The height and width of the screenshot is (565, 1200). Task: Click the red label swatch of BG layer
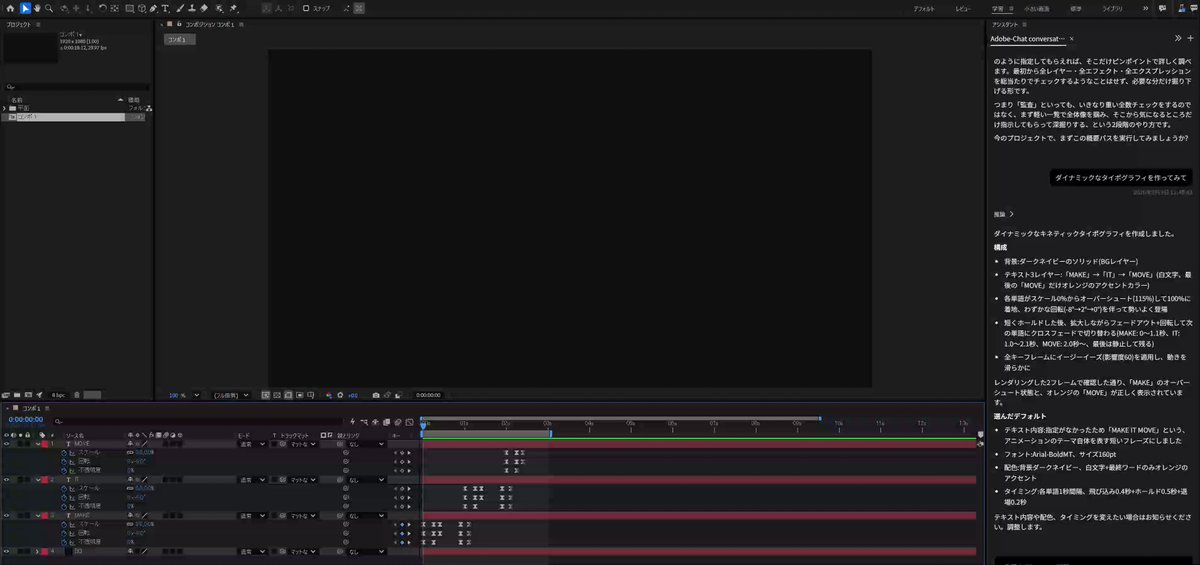click(45, 551)
